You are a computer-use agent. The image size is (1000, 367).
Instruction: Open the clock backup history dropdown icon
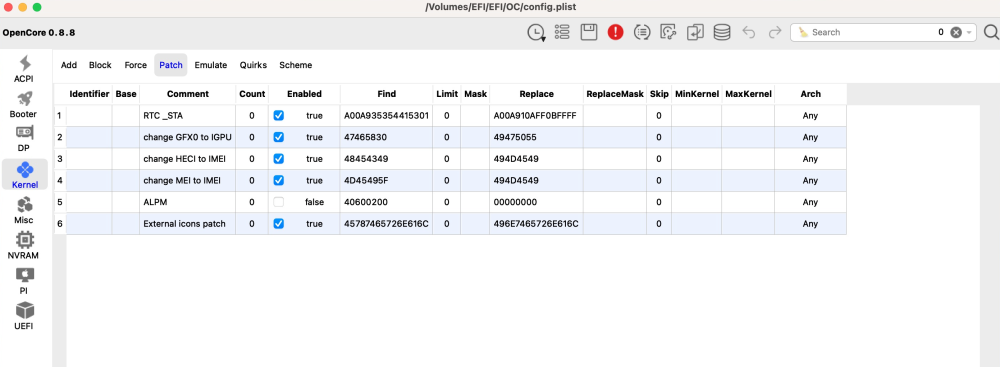click(x=536, y=33)
